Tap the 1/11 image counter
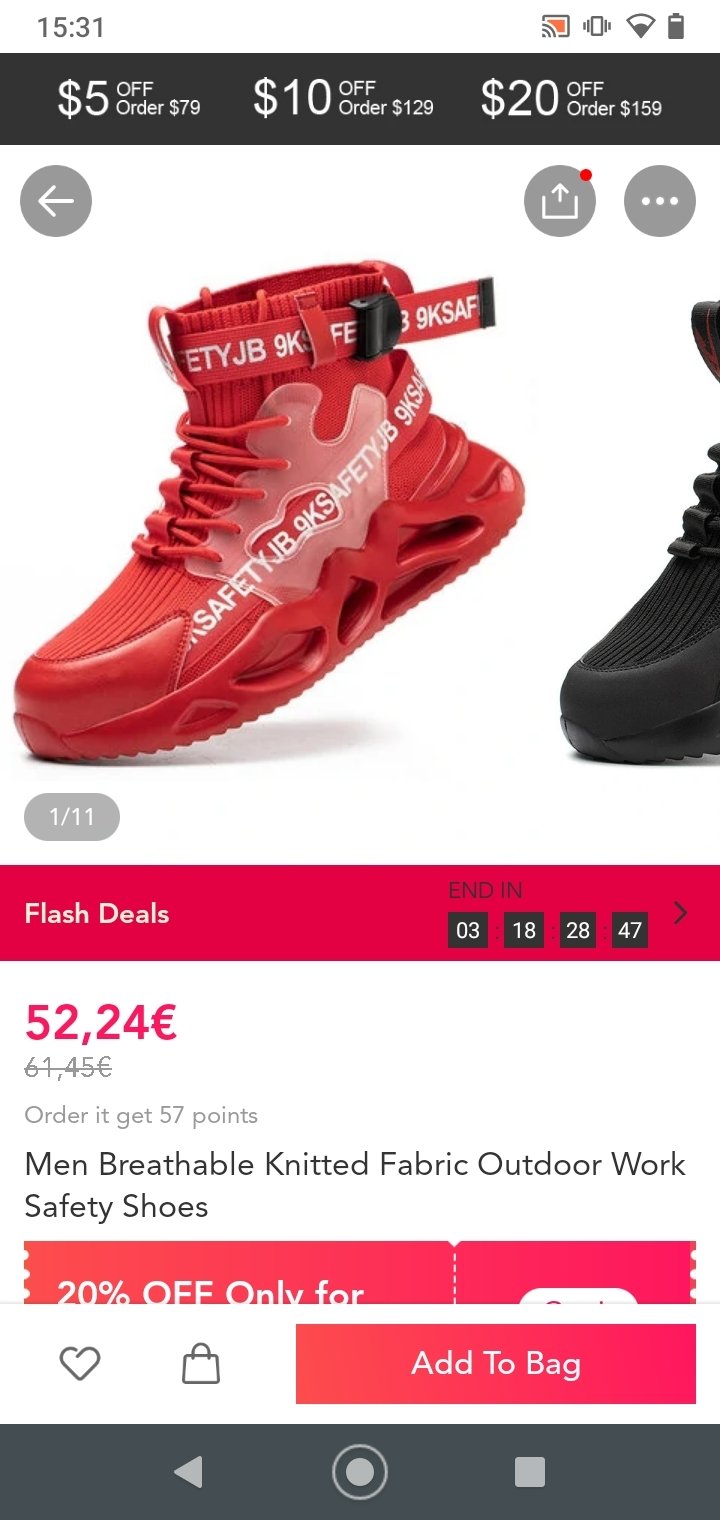 coord(72,817)
